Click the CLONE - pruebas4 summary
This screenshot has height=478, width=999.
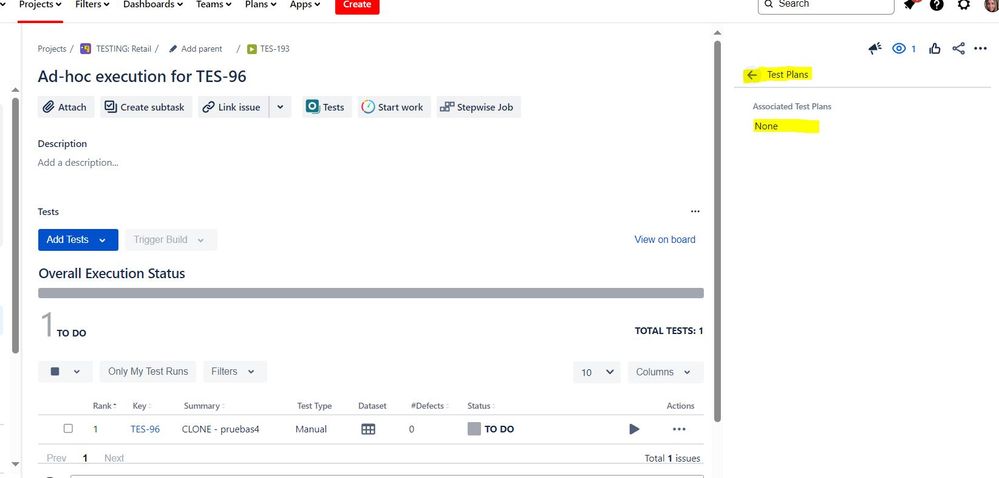point(221,430)
